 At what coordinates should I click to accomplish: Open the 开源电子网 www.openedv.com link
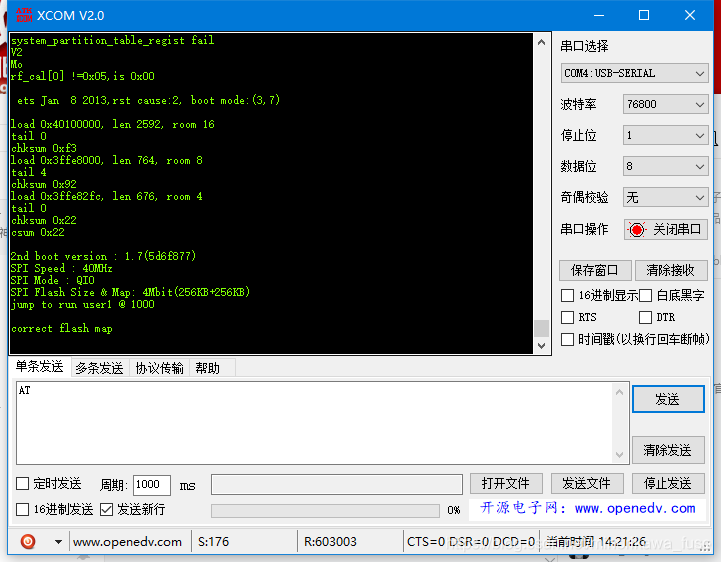tap(588, 509)
